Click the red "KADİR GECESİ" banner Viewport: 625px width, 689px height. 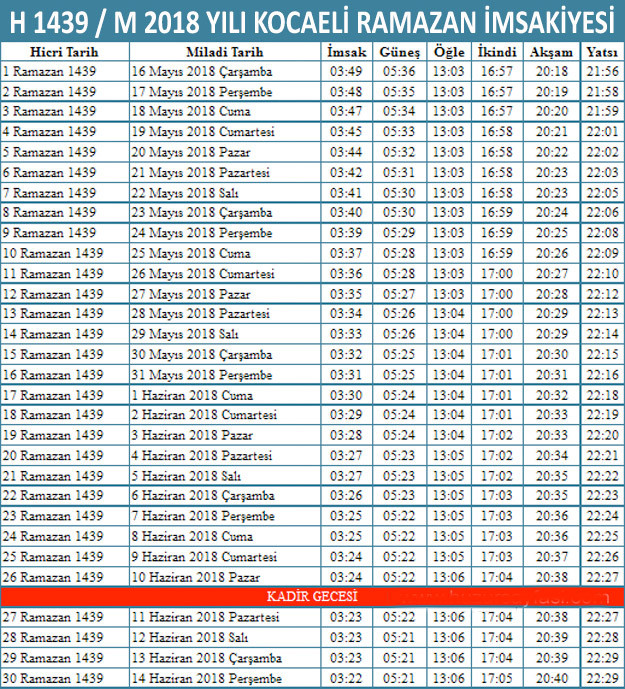click(x=312, y=596)
